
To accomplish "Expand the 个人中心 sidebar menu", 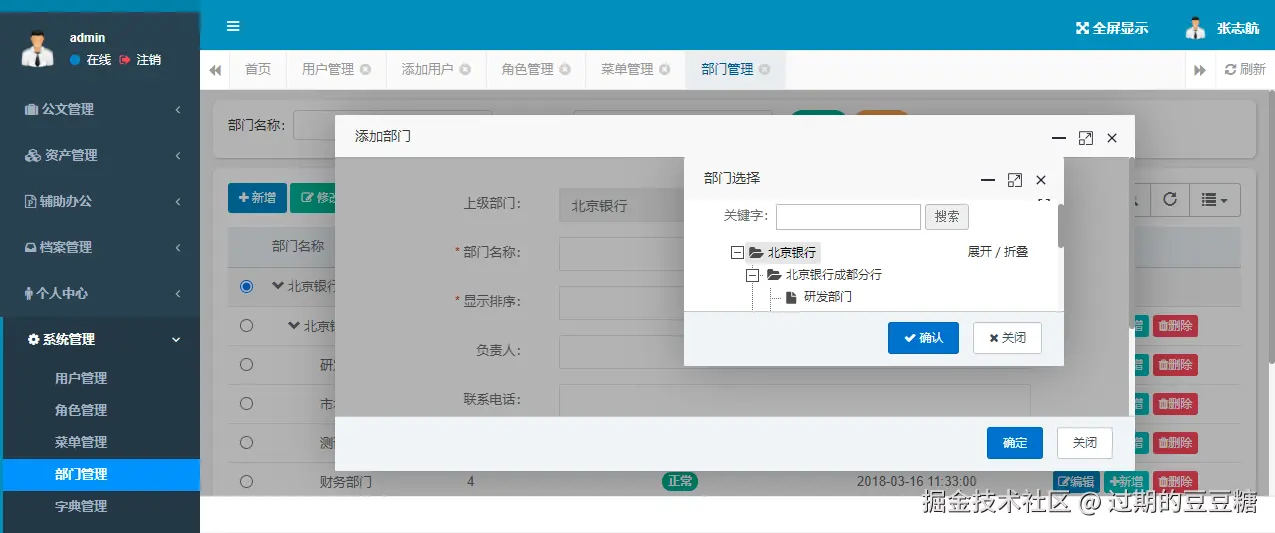I will click(100, 293).
